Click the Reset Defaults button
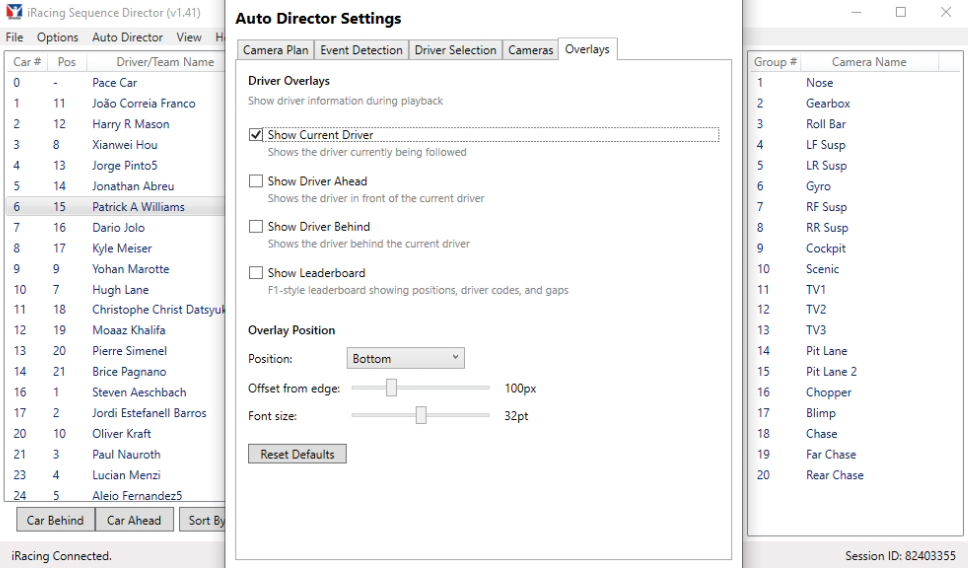The height and width of the screenshot is (568, 968). point(297,454)
